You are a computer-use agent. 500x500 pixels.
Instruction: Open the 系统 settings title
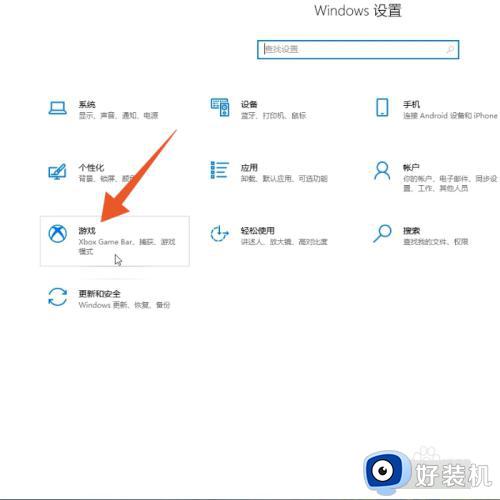[87, 104]
